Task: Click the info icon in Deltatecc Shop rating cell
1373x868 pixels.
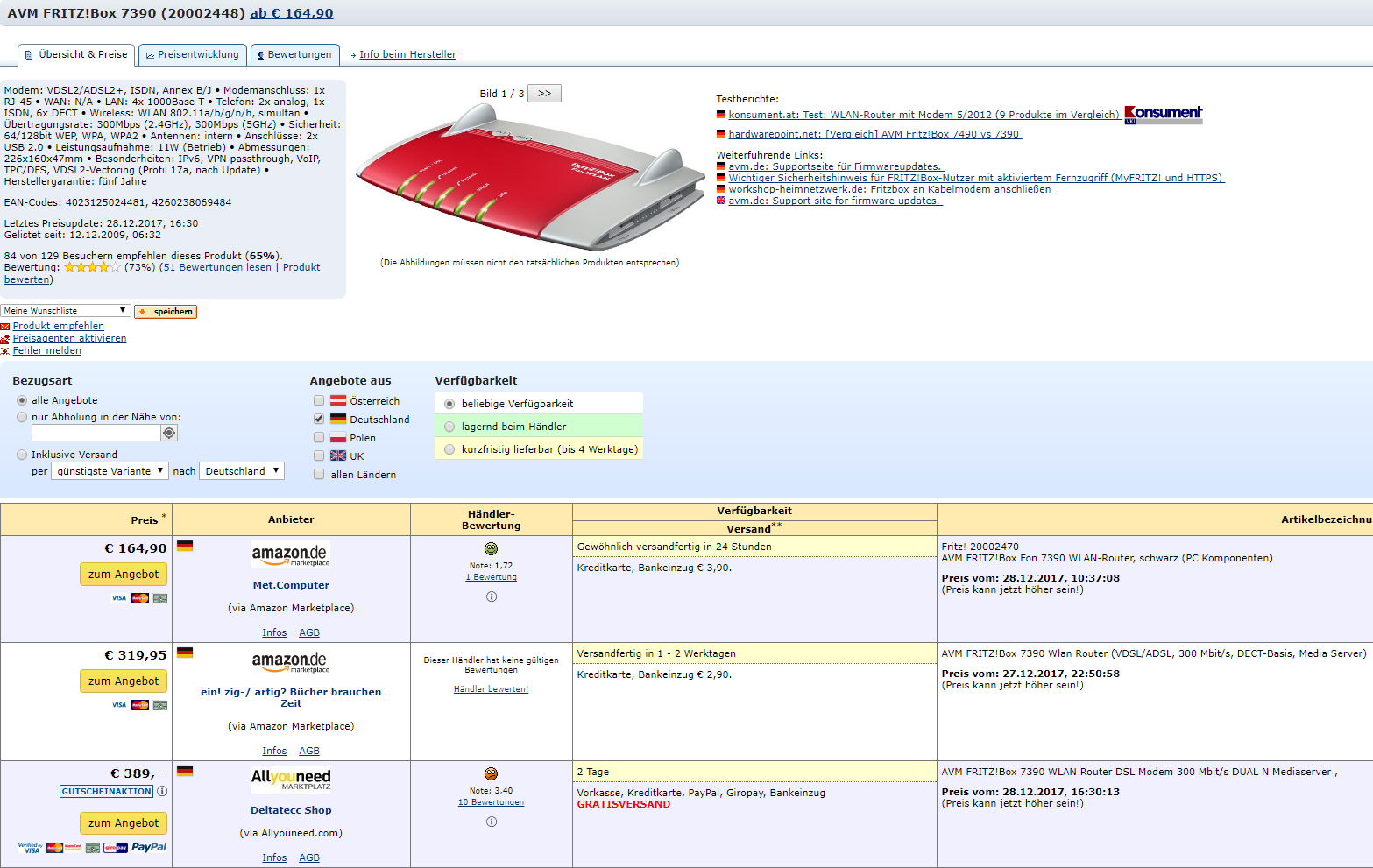Action: [492, 822]
